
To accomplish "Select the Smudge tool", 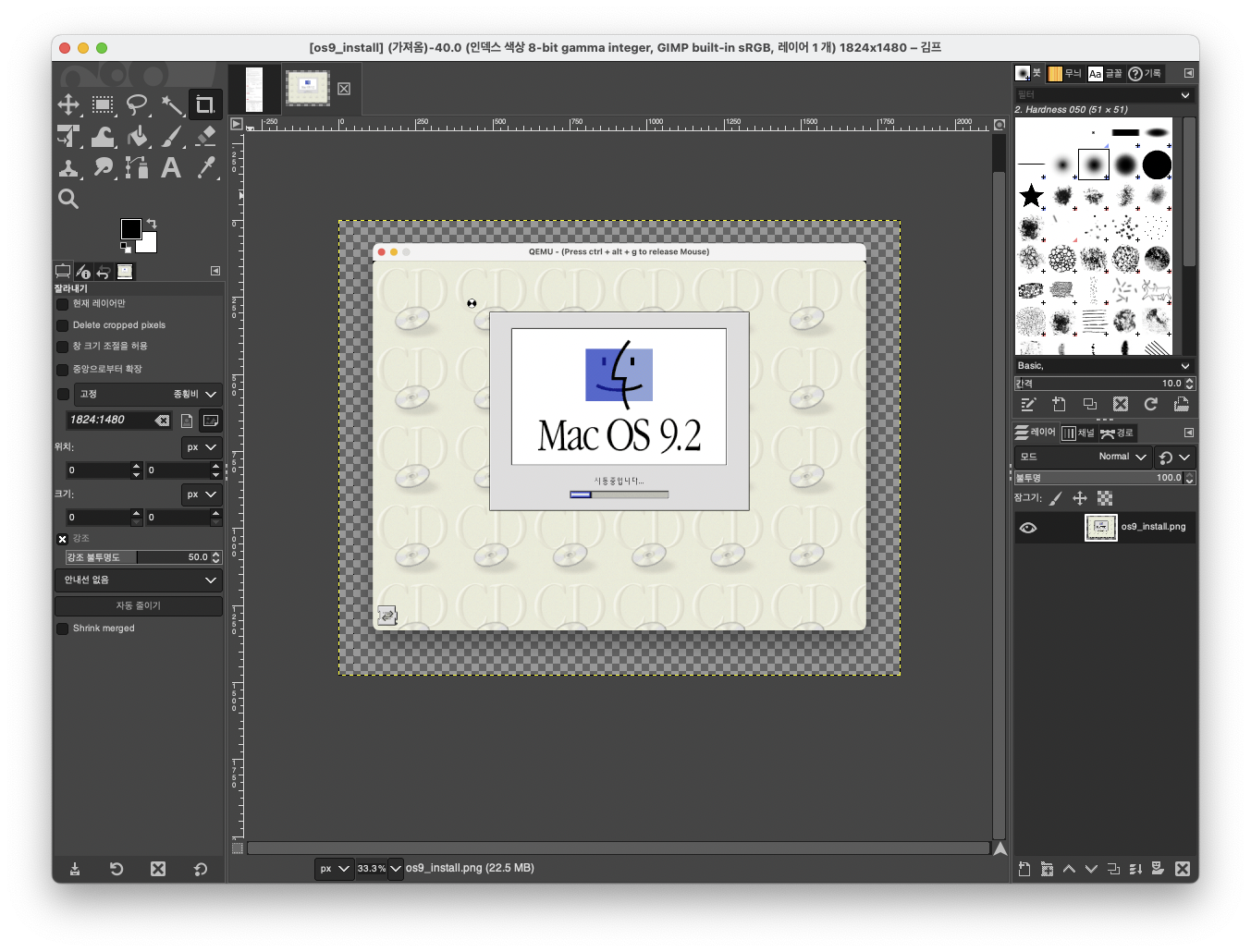I will pos(103,168).
